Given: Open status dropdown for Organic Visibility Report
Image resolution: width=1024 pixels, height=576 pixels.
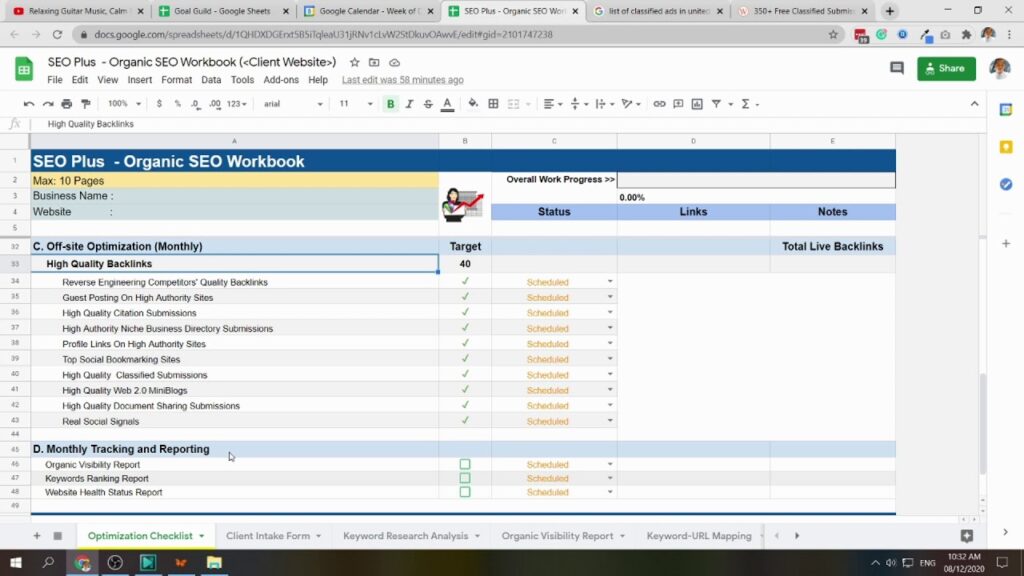Looking at the screenshot, I should 610,464.
